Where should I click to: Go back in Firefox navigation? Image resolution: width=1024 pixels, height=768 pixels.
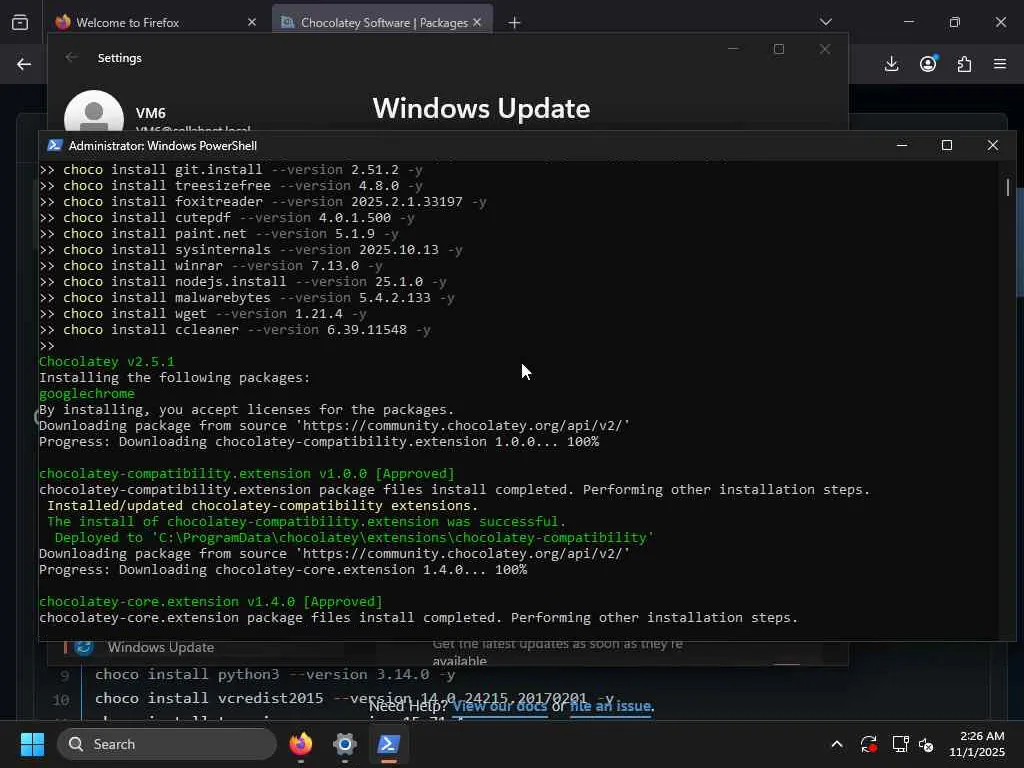(24, 64)
